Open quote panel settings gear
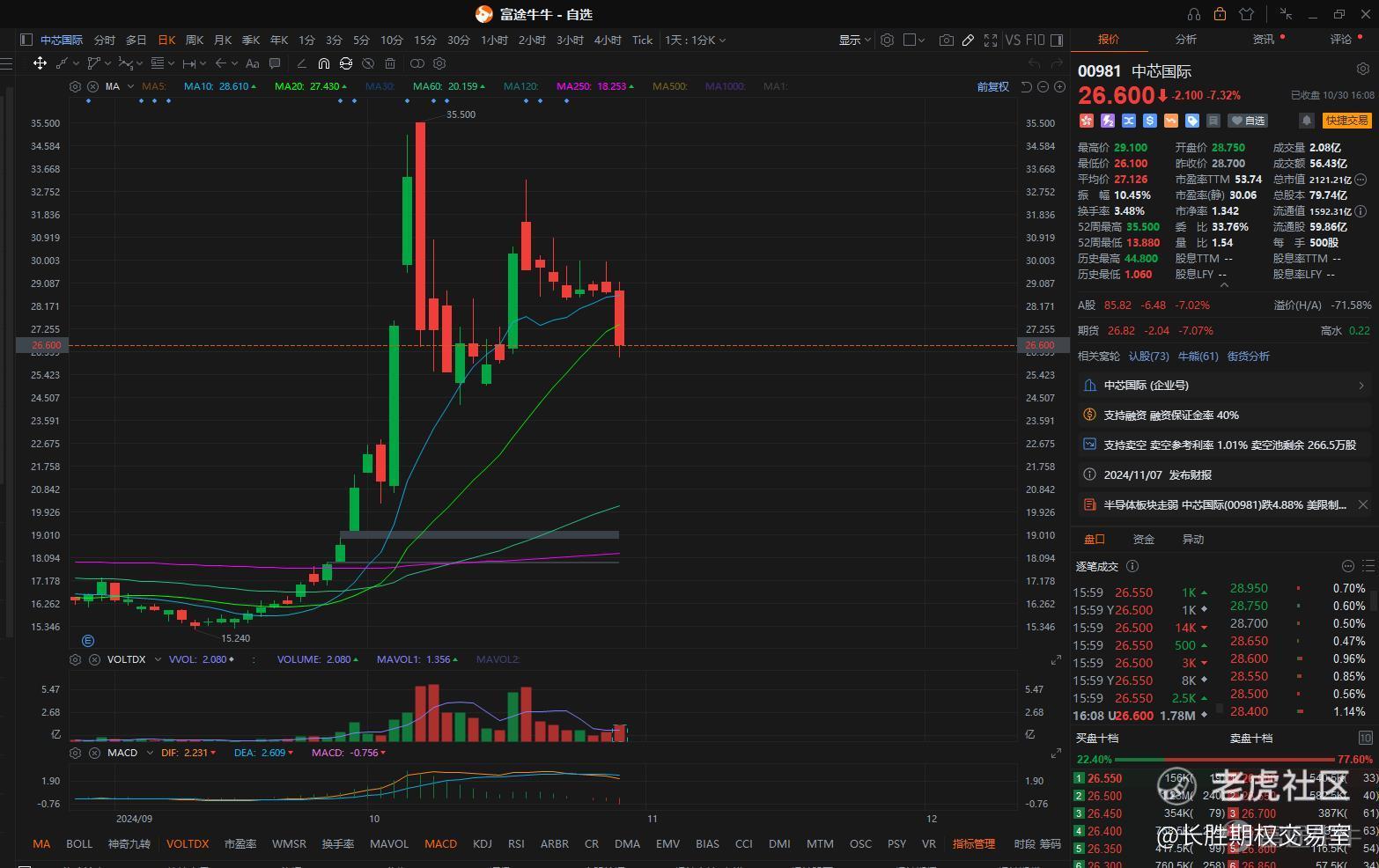Image resolution: width=1379 pixels, height=868 pixels. (1363, 69)
